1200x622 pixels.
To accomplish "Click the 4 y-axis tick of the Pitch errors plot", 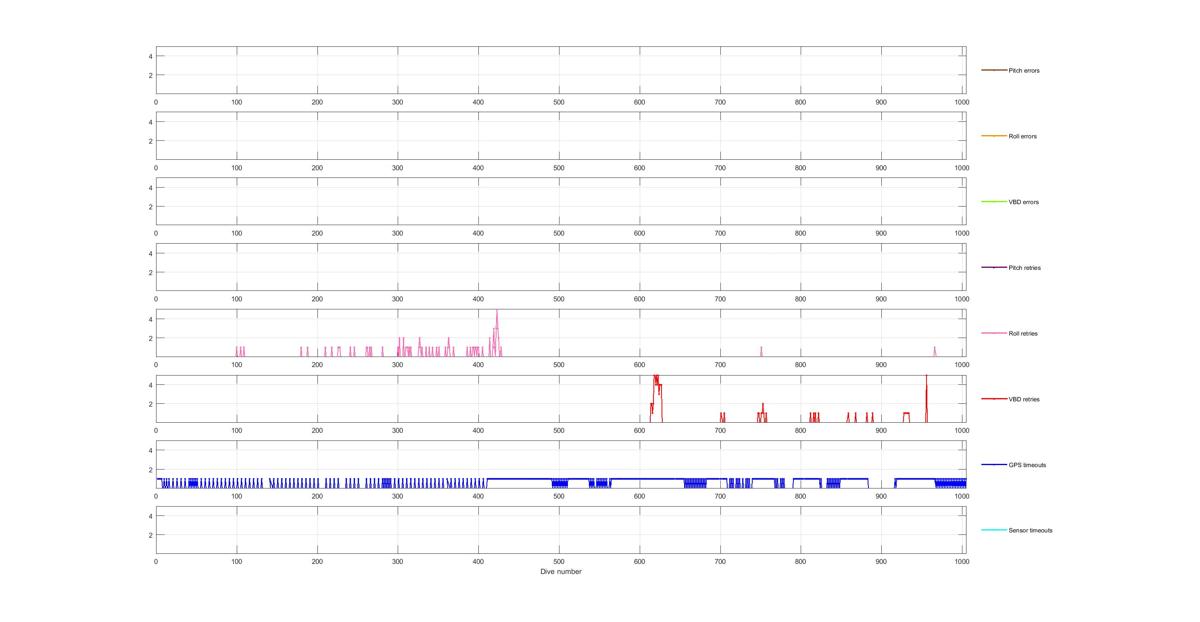I will point(150,56).
